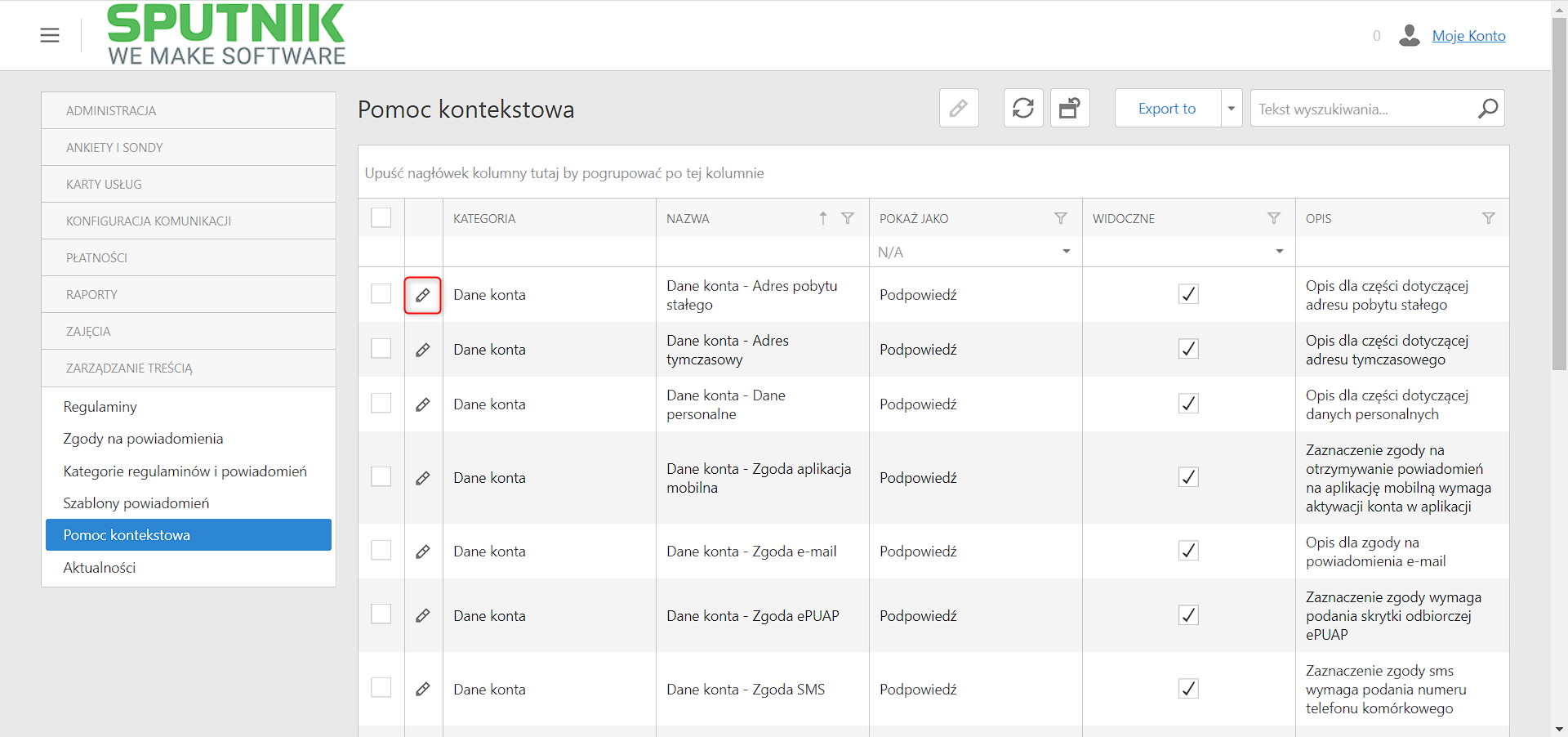Image resolution: width=1568 pixels, height=737 pixels.
Task: Edit the 'Adres pobytu stałego' row with pencil
Action: [x=423, y=295]
